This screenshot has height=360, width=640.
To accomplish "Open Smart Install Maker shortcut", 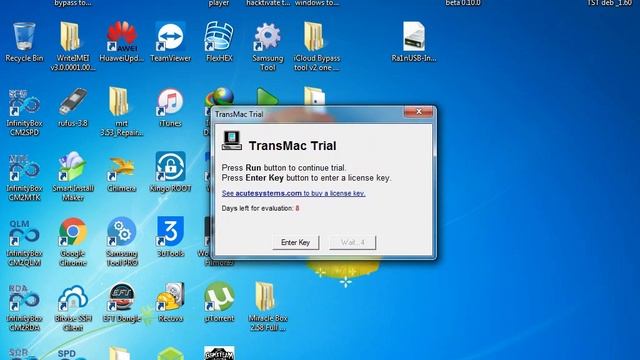I will [73, 176].
